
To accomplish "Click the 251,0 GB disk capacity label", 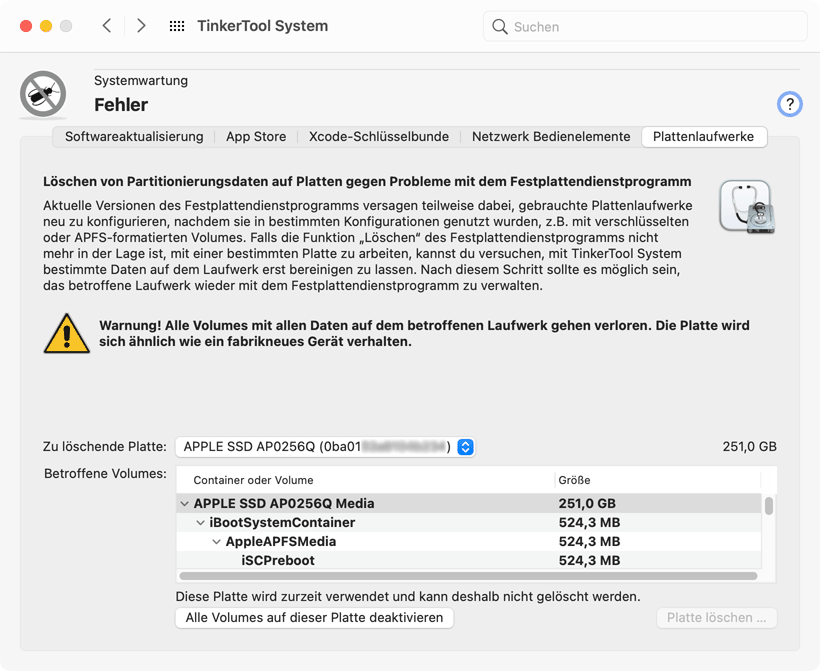I will tap(749, 447).
